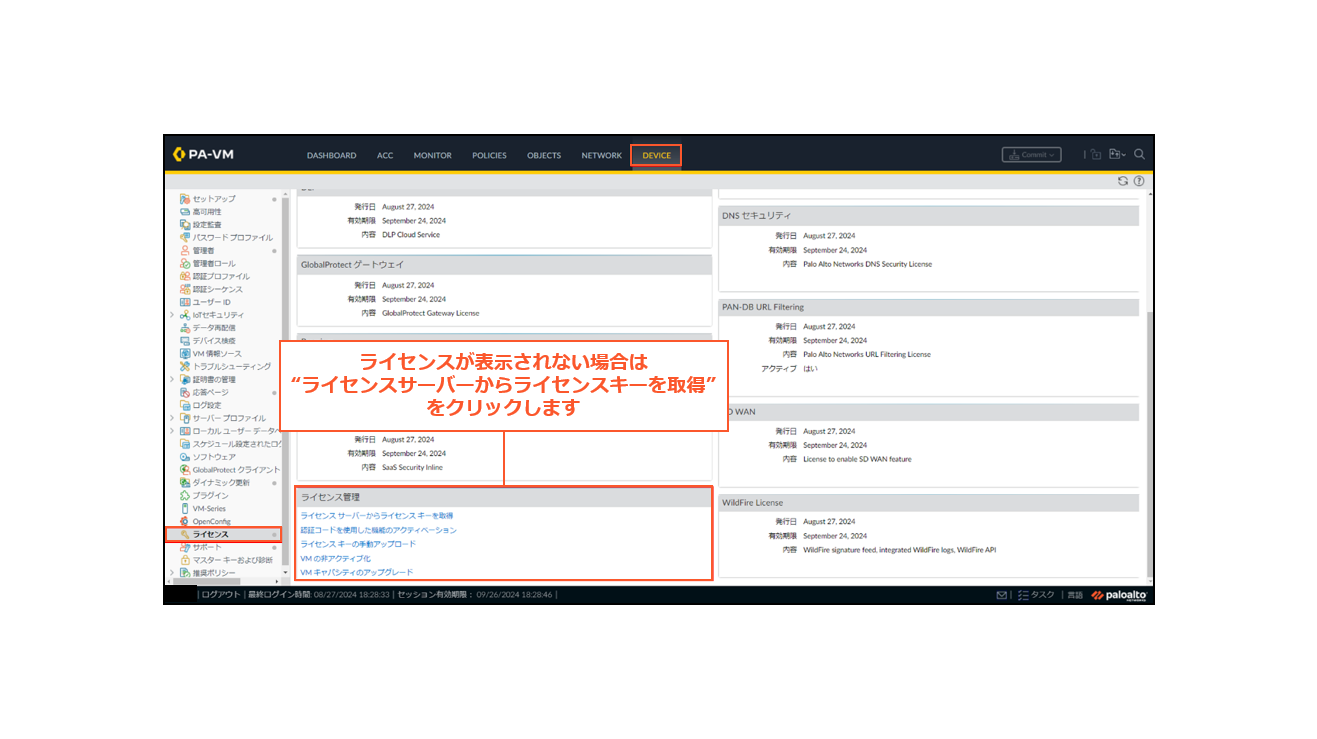Click 認証コードを使用した機能のアクティベーション link

coord(378,530)
